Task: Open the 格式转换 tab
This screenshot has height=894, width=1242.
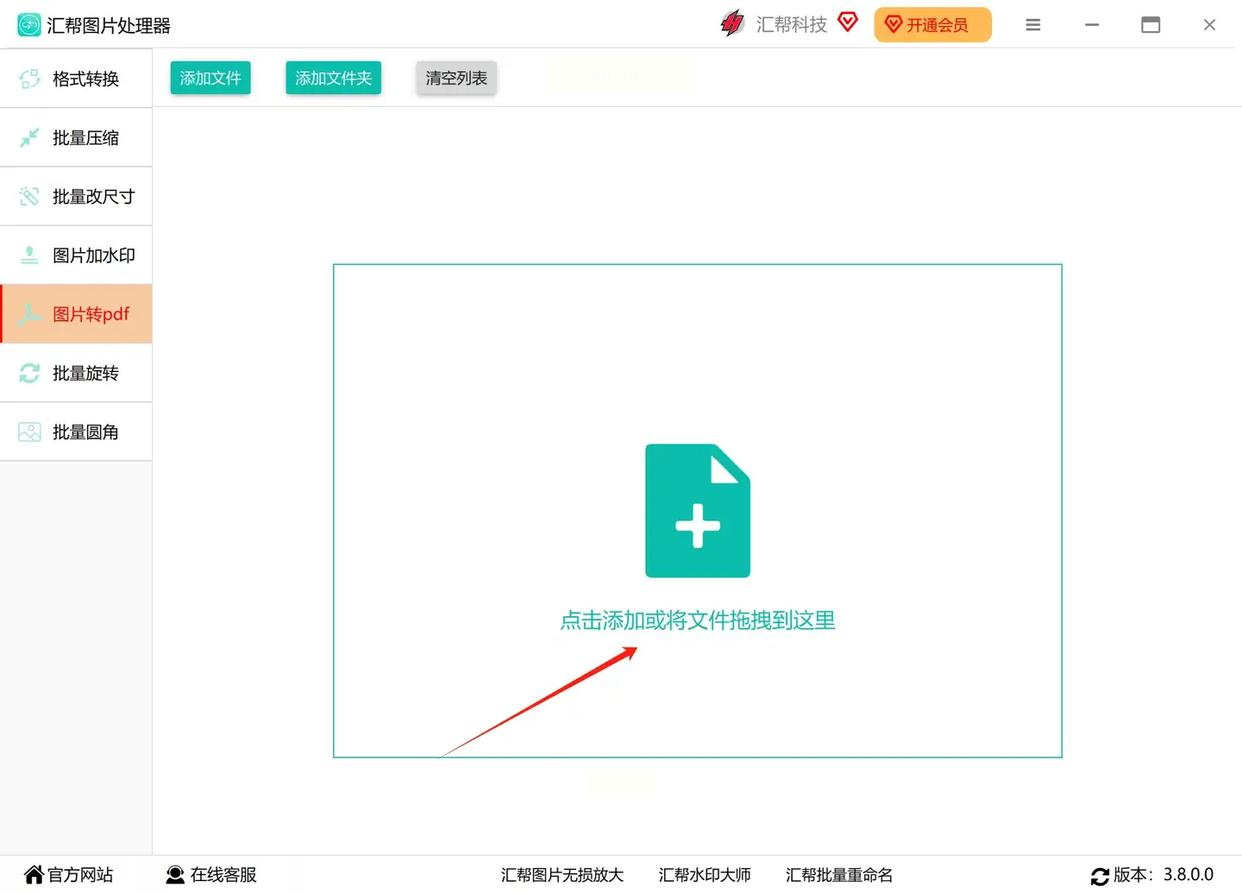Action: click(76, 79)
